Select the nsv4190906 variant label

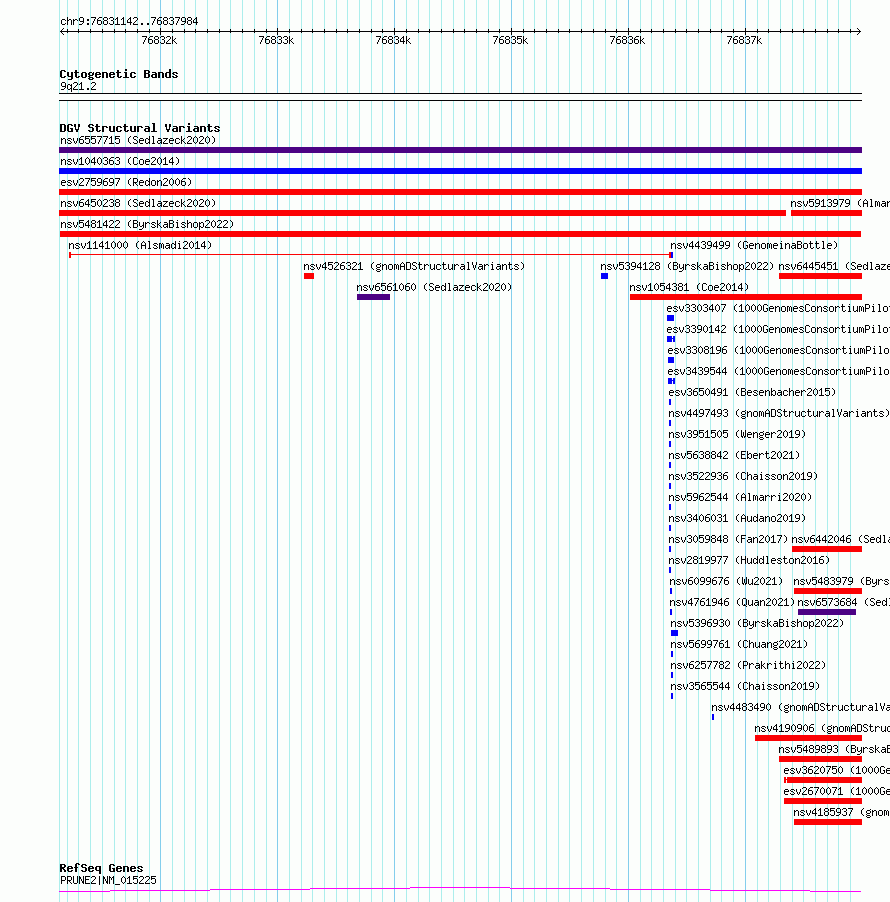click(x=822, y=728)
